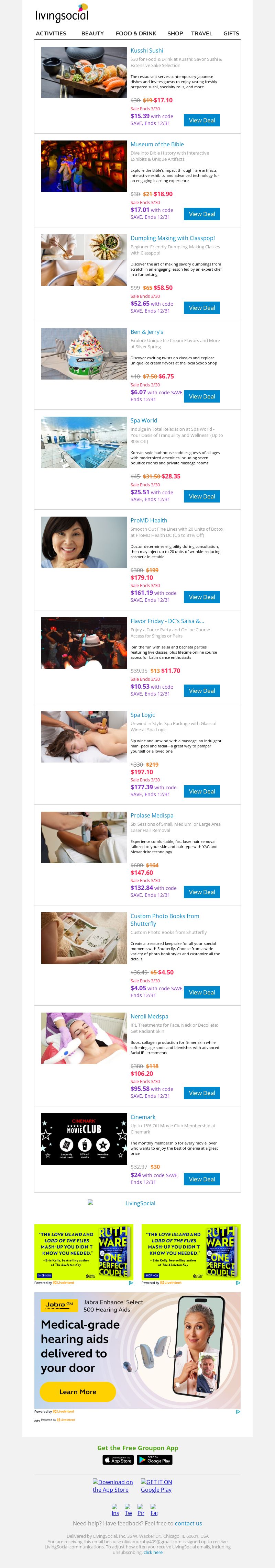The width and height of the screenshot is (275, 1568).
Task: View Deal for Spa World
Action: tap(202, 497)
